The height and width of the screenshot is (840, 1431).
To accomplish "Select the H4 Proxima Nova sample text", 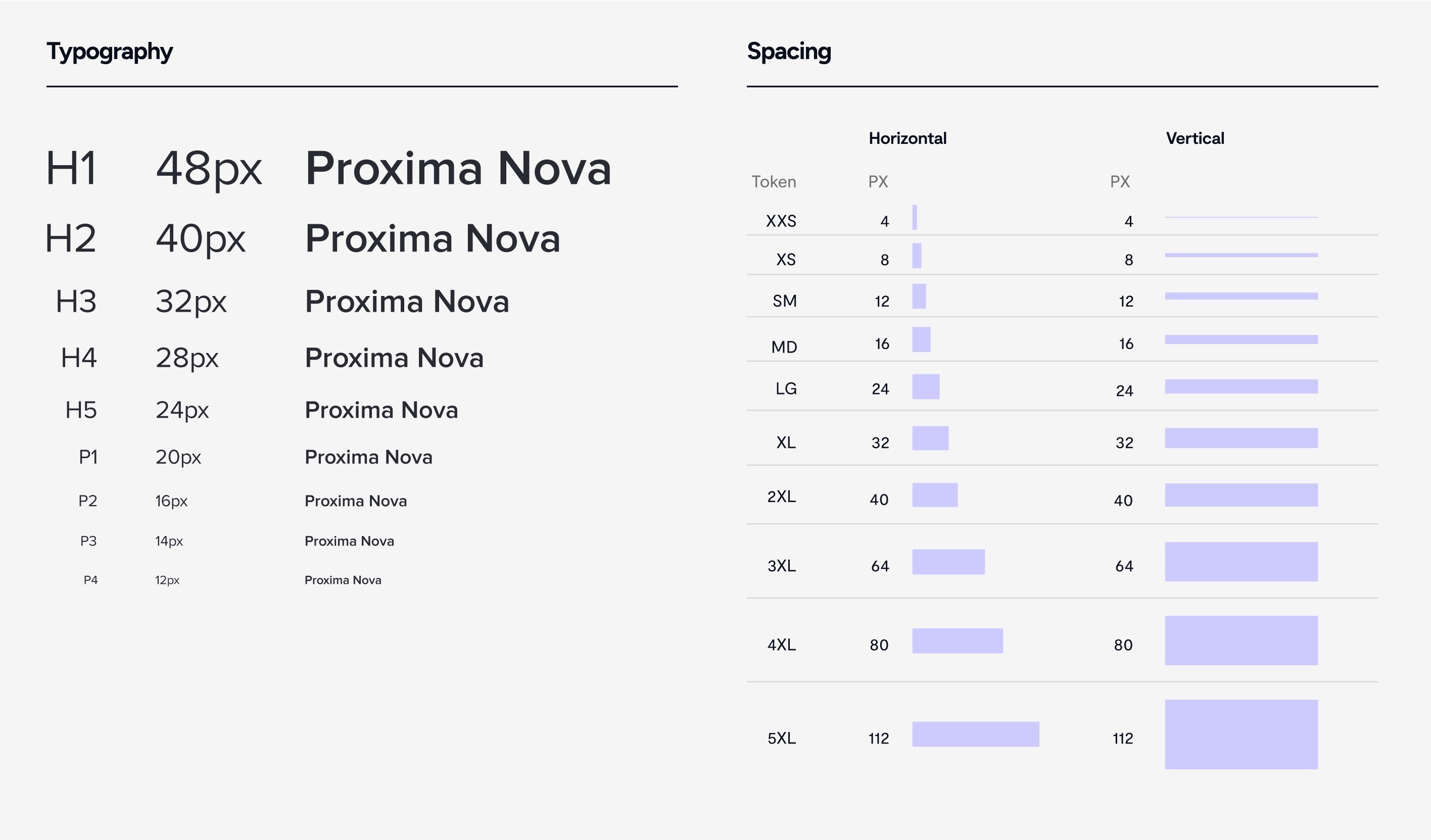I will tap(394, 358).
